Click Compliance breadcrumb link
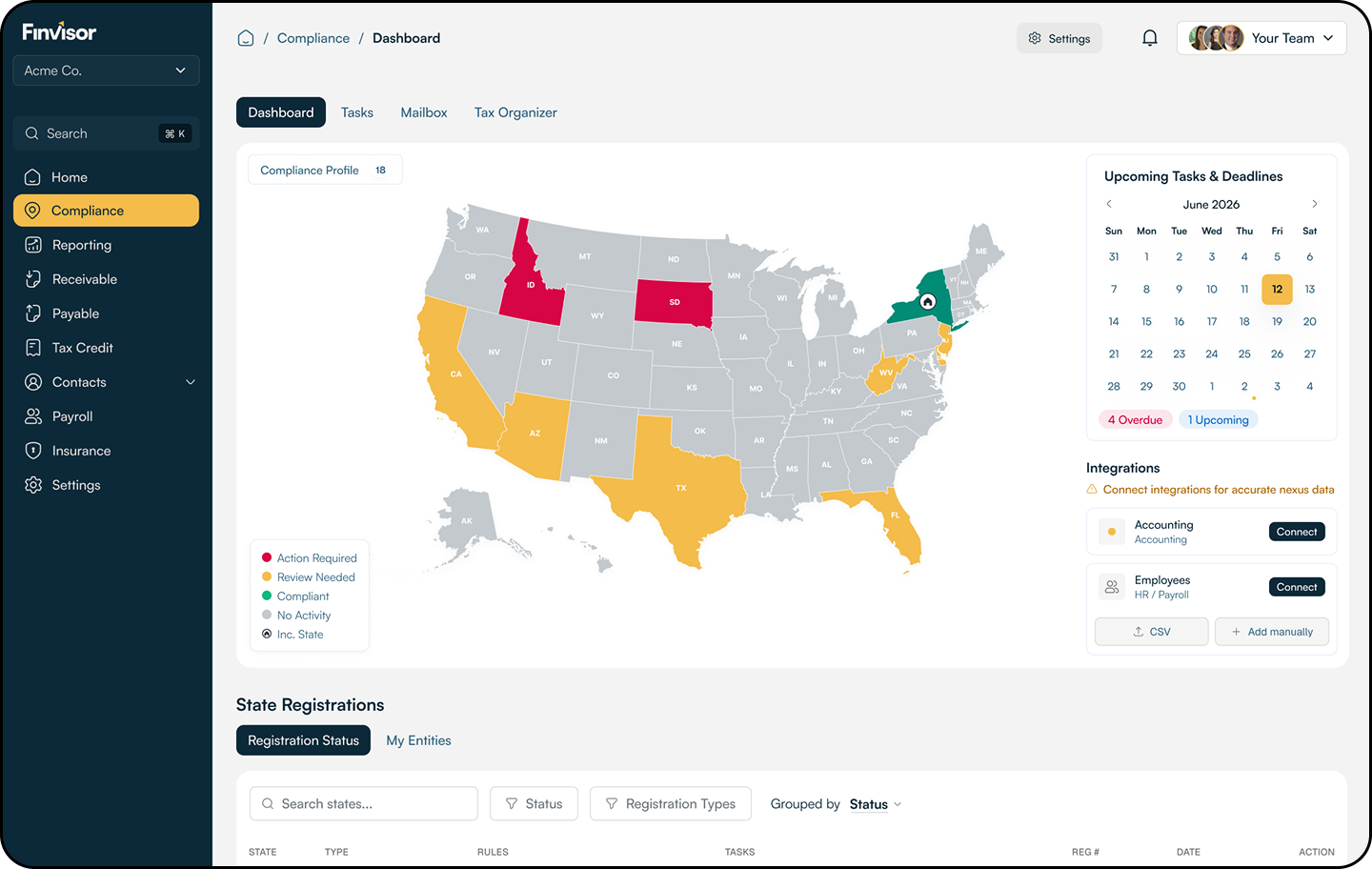1372x869 pixels. [313, 38]
